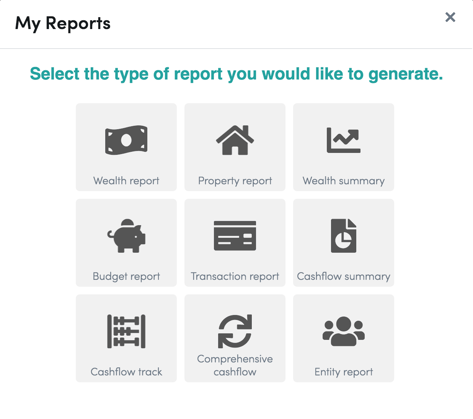Viewport: 473px width, 419px height.
Task: Select the pie chart document Cashflow summary icon
Action: coord(343,236)
